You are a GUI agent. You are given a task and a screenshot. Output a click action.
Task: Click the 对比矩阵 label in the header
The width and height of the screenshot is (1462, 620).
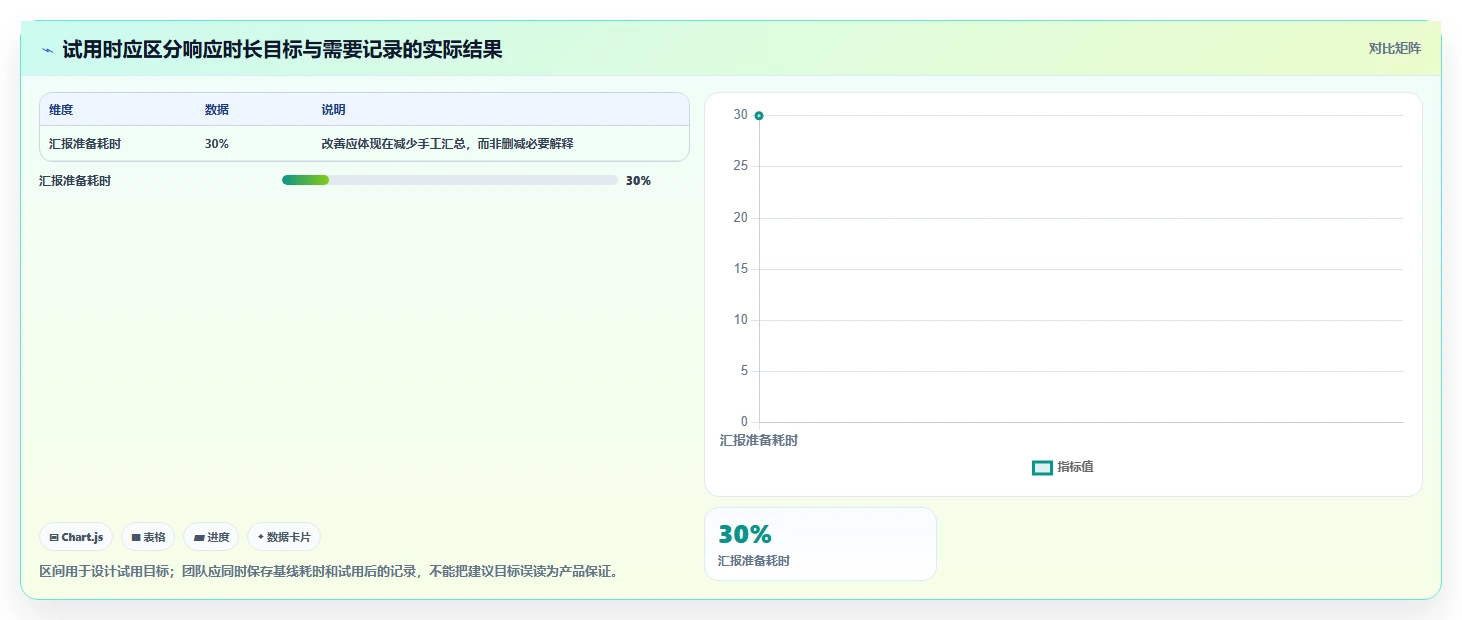(x=1394, y=48)
